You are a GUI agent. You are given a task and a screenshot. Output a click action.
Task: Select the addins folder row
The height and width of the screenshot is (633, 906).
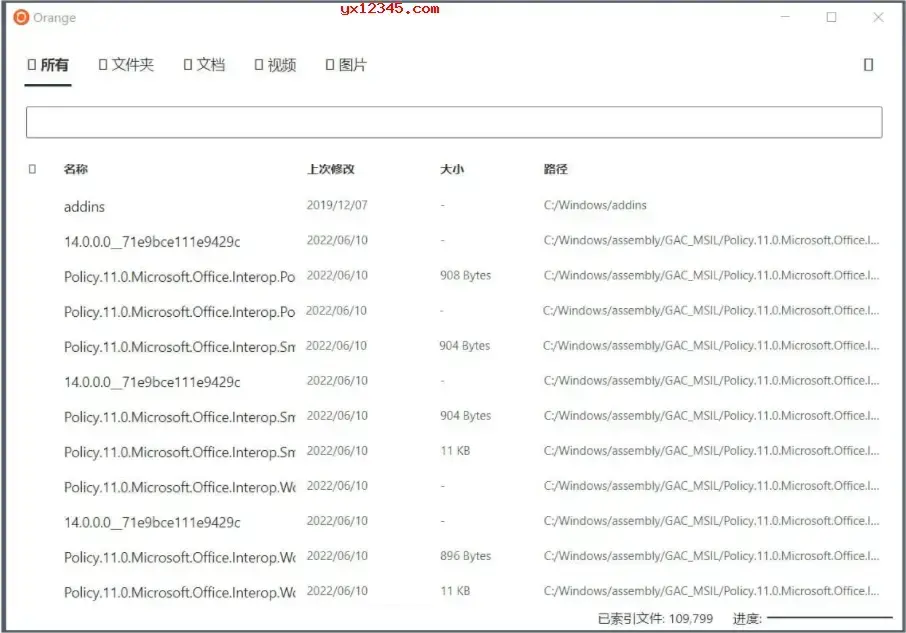point(454,206)
